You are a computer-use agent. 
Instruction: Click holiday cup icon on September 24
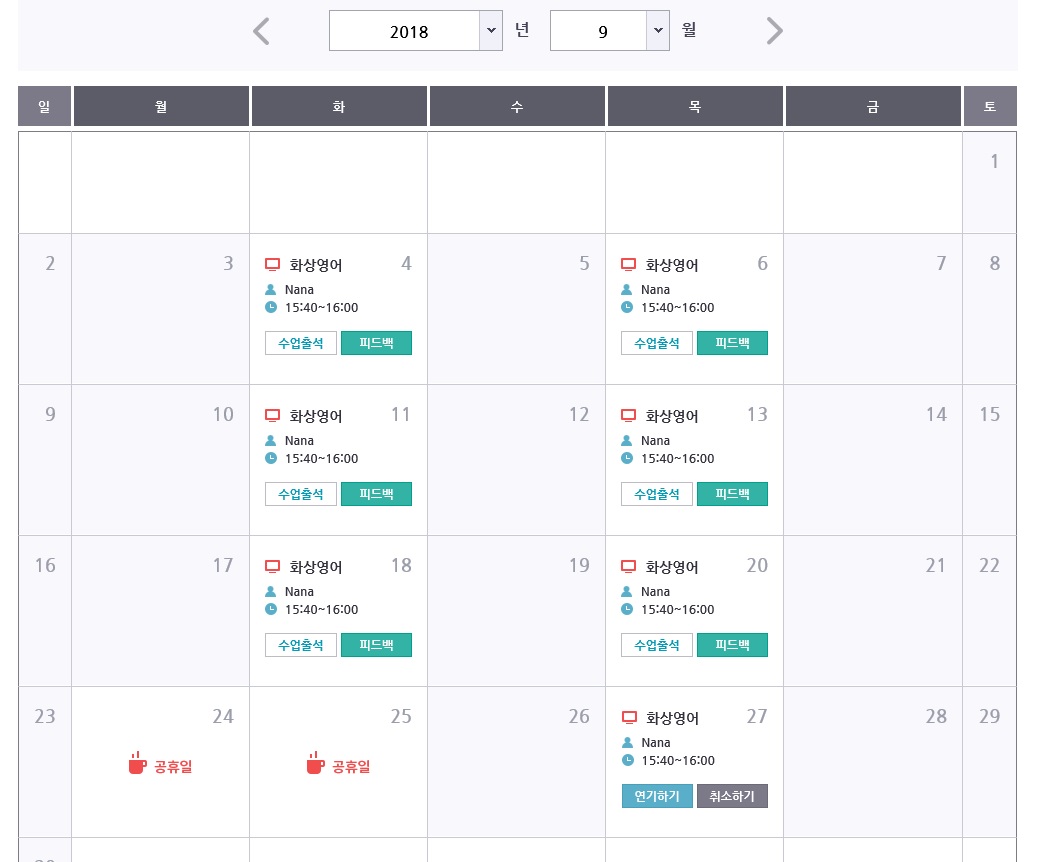pos(137,764)
